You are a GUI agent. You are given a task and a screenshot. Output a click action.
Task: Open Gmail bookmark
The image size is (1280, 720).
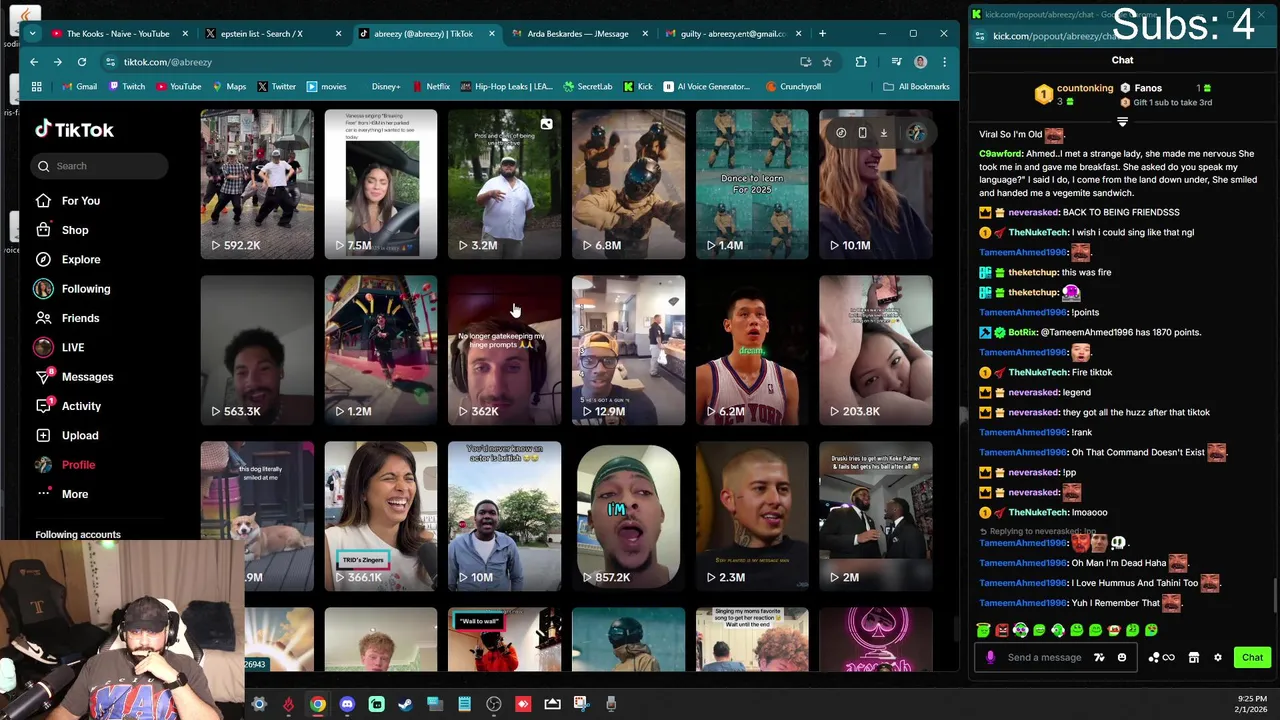(x=79, y=87)
